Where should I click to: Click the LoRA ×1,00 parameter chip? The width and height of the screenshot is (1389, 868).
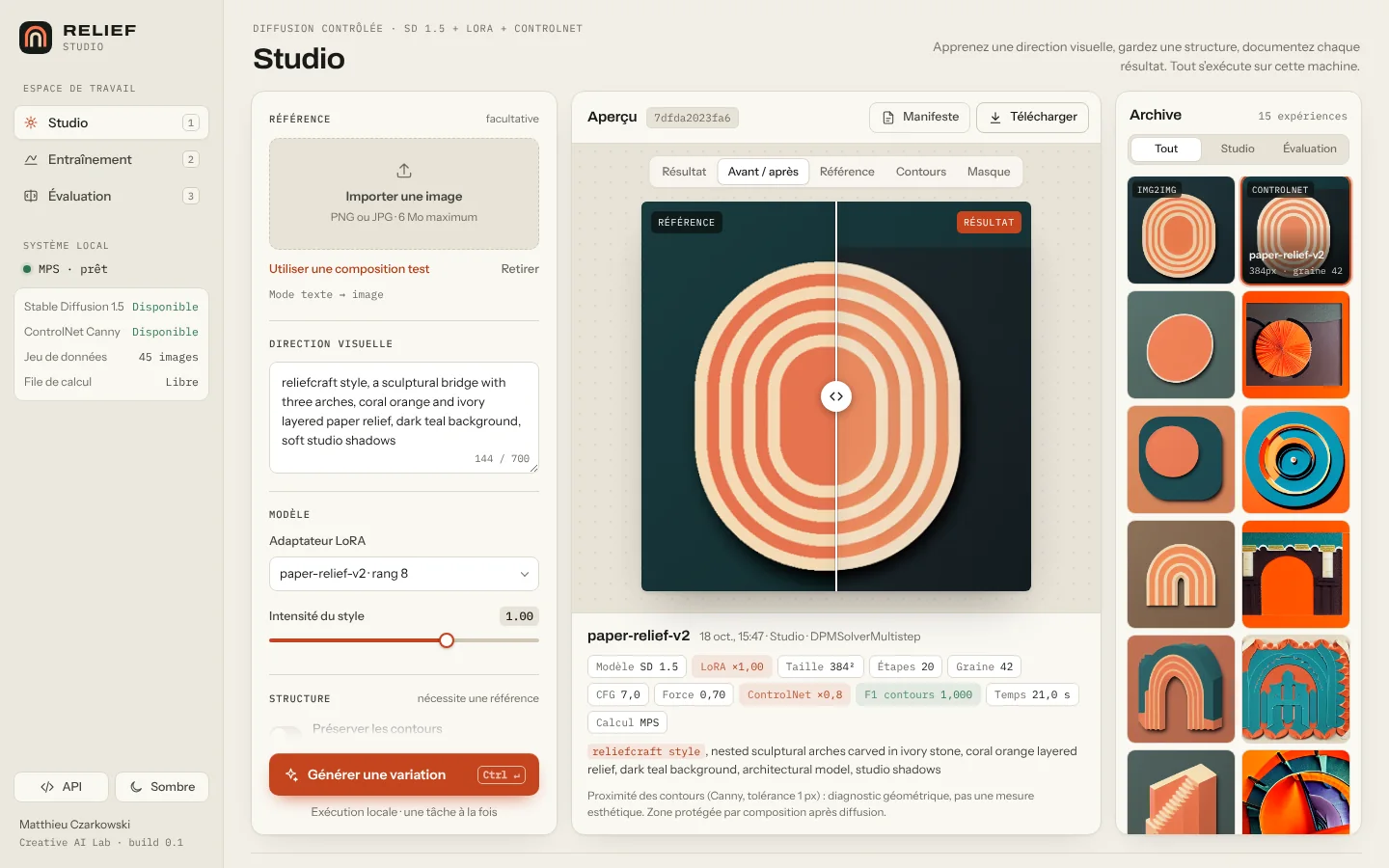click(731, 666)
